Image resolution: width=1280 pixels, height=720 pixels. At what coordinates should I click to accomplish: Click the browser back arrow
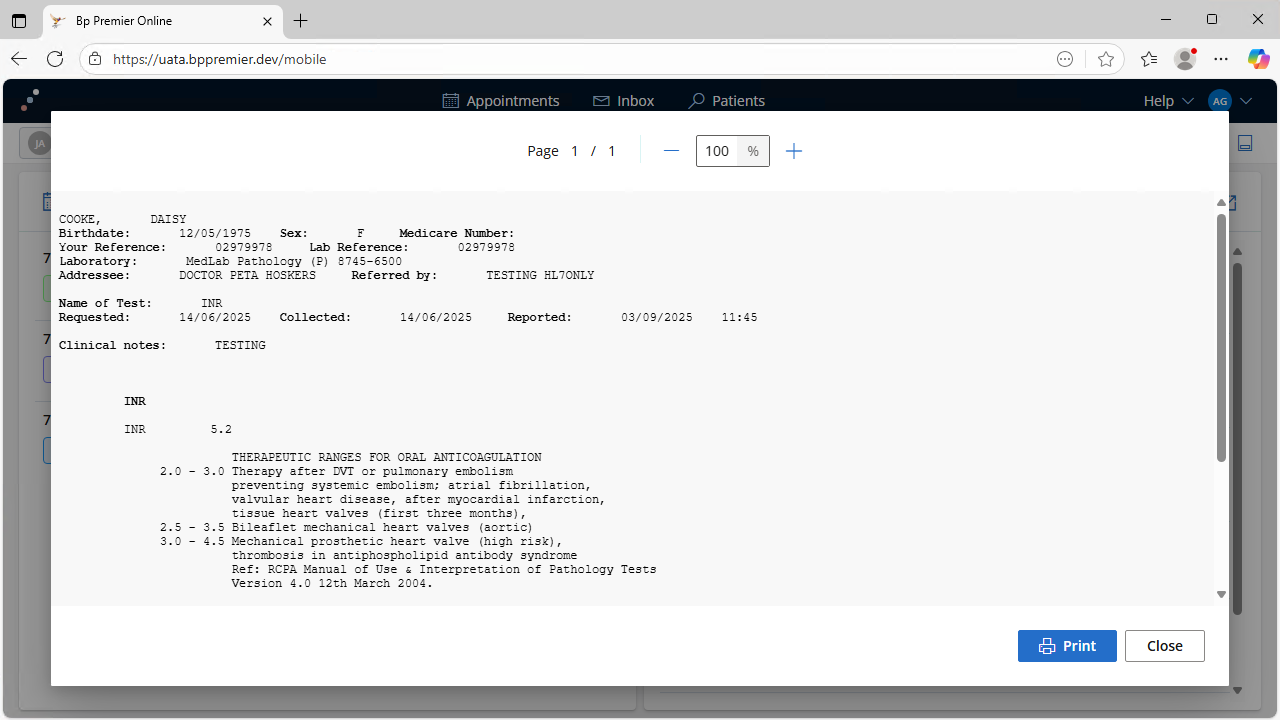click(x=19, y=59)
